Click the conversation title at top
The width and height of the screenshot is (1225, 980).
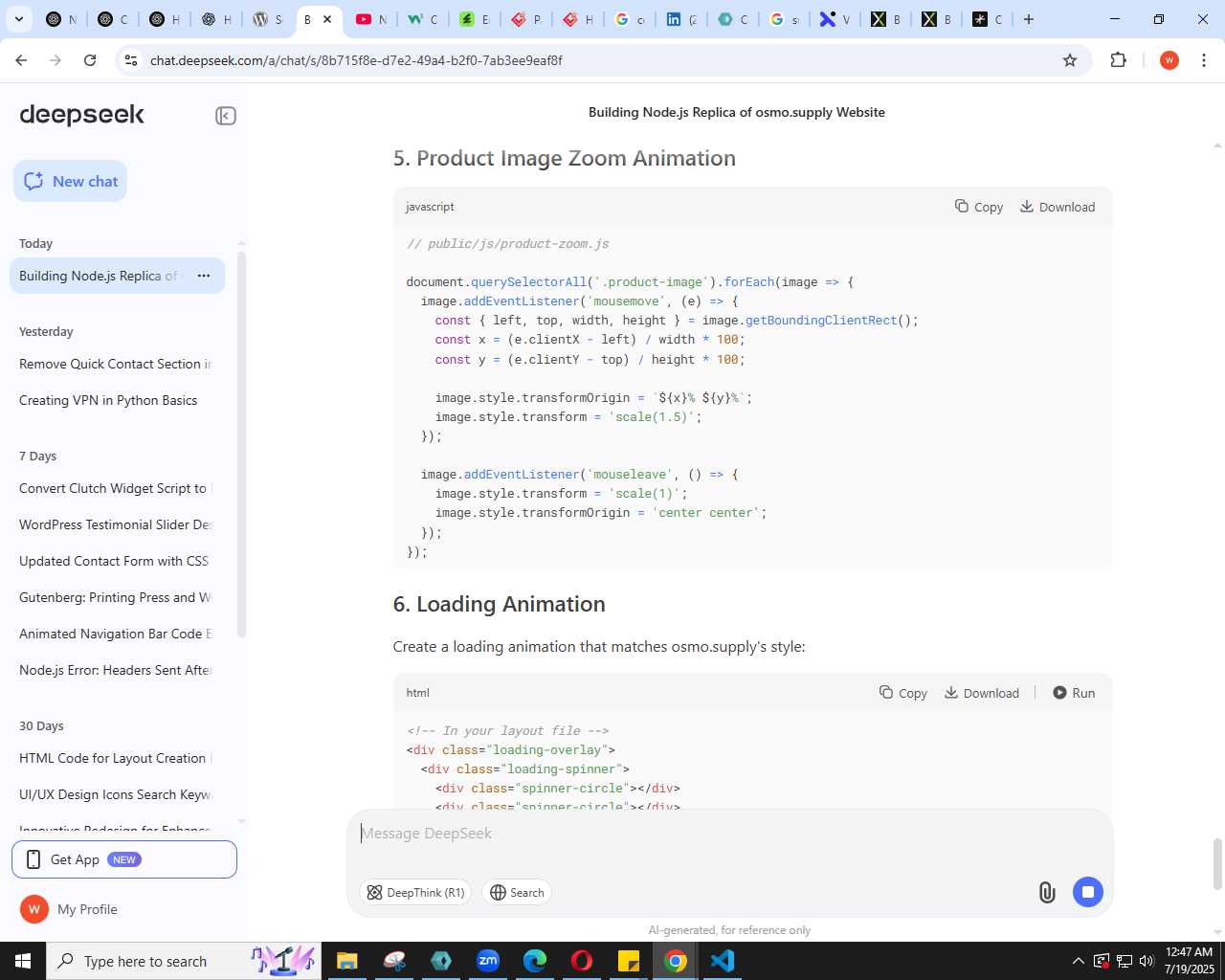click(x=736, y=112)
